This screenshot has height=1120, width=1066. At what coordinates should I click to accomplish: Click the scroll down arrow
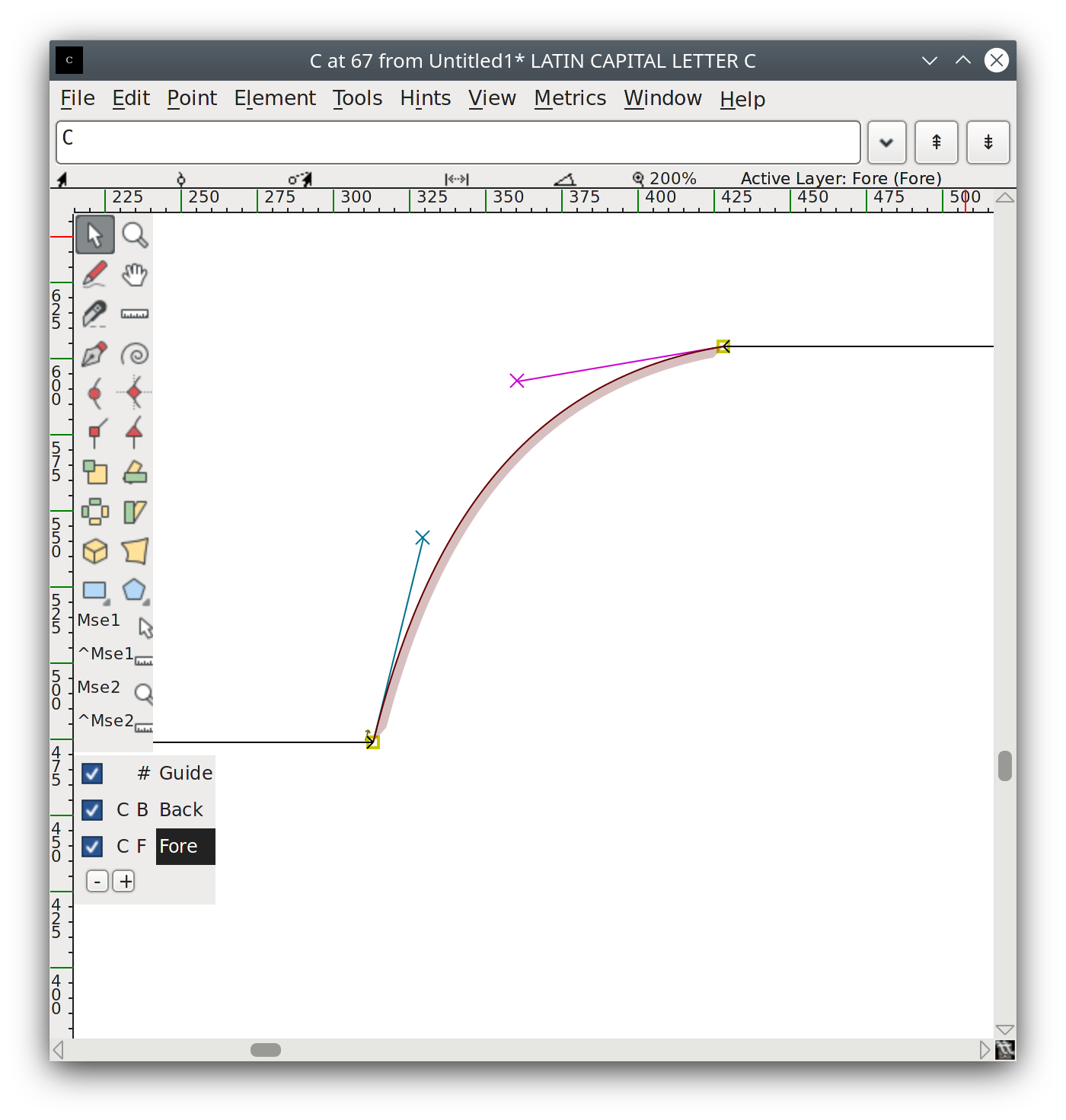click(x=1005, y=1030)
